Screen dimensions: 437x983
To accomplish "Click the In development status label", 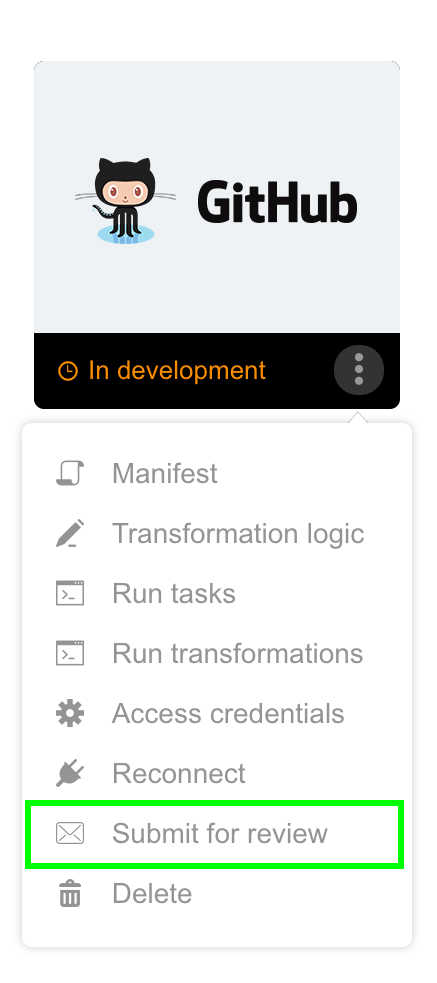I will 177,371.
